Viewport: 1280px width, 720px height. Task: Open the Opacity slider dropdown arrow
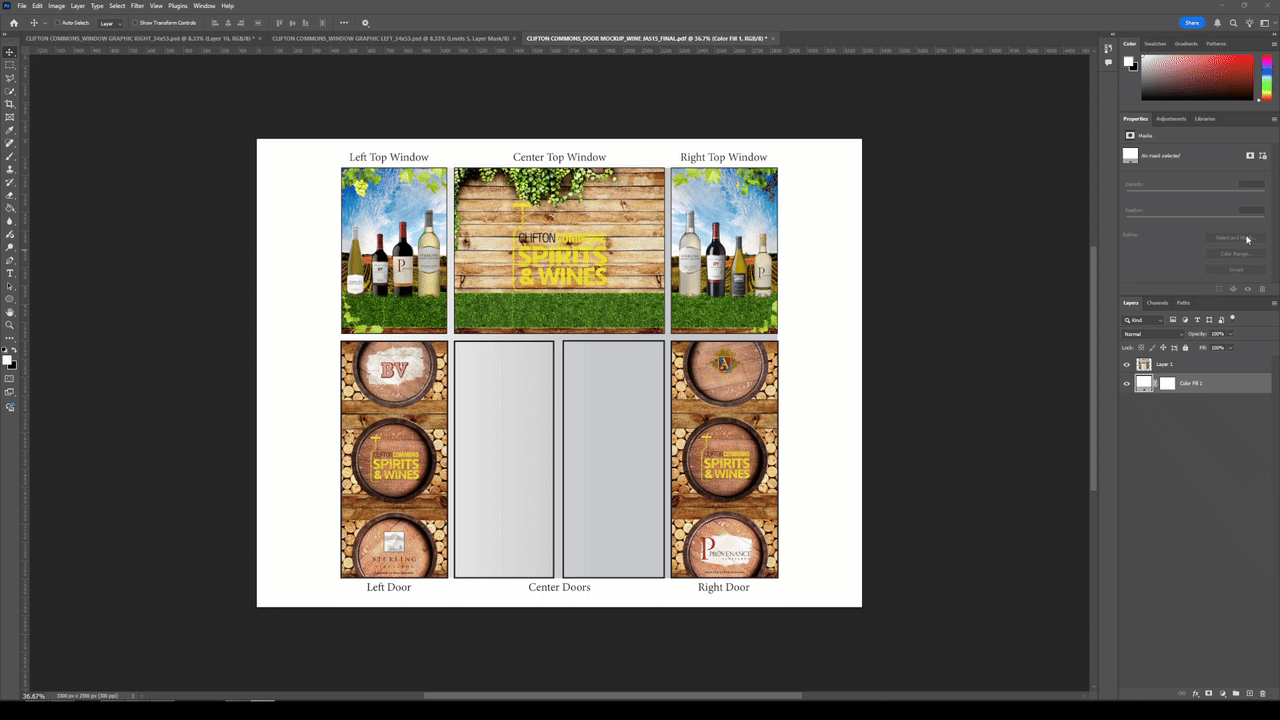point(1230,334)
